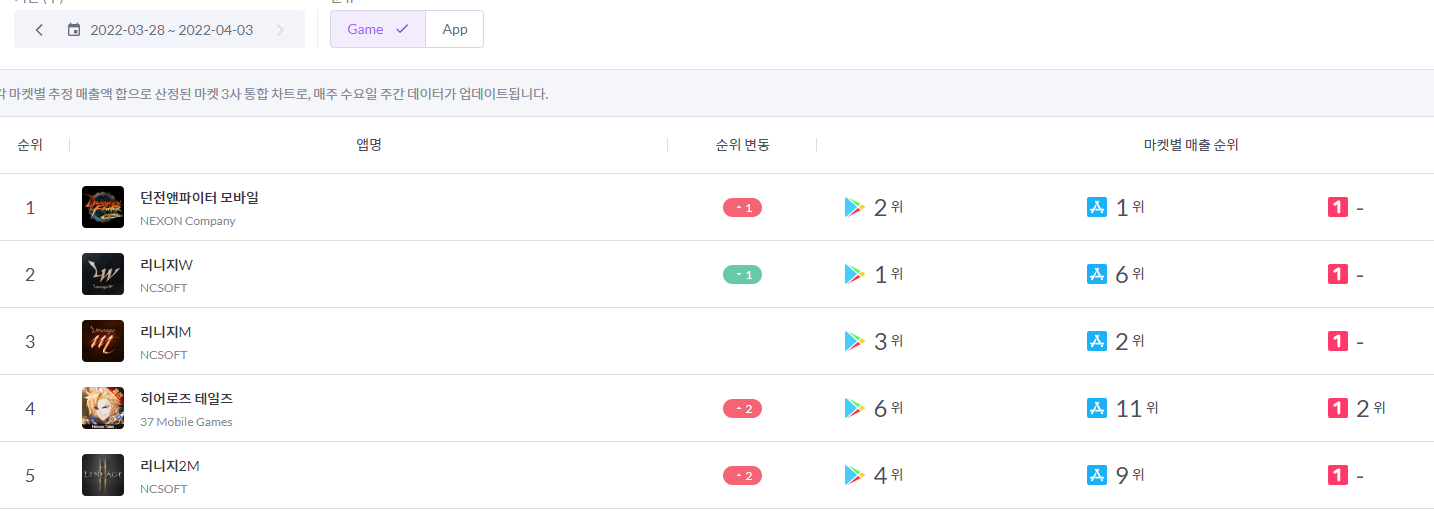Viewport: 1434px width, 513px height.
Task: Open 던전앤파이터 모바일 app name link
Action: (x=199, y=197)
